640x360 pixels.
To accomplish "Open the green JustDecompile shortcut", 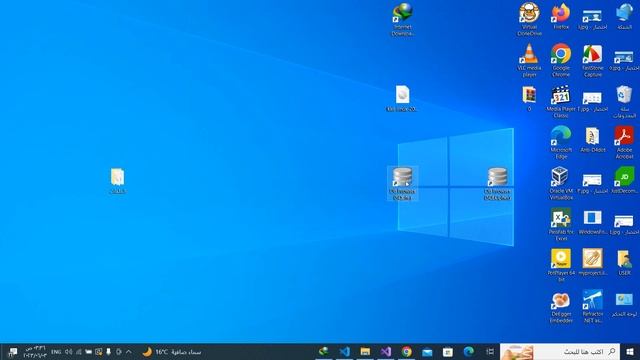I will click(x=624, y=180).
